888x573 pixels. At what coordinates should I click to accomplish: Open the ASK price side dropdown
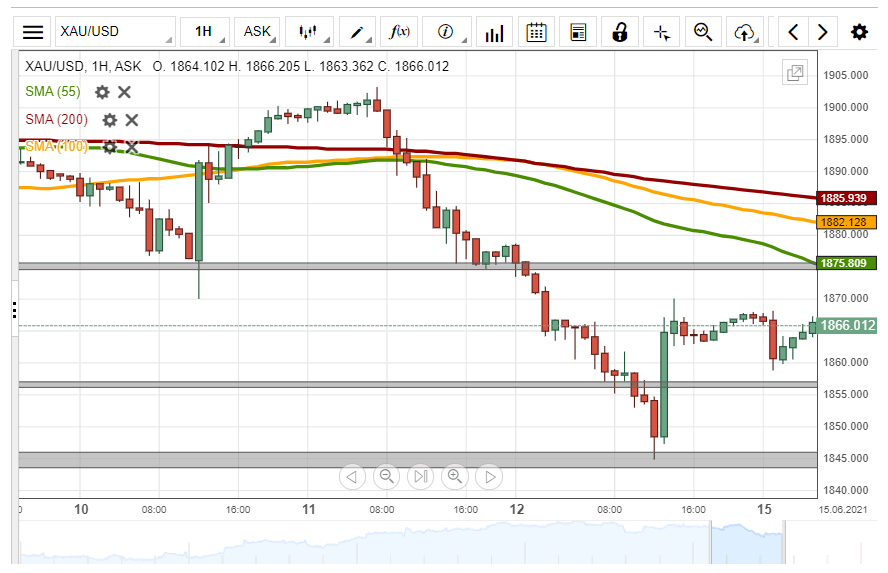257,32
